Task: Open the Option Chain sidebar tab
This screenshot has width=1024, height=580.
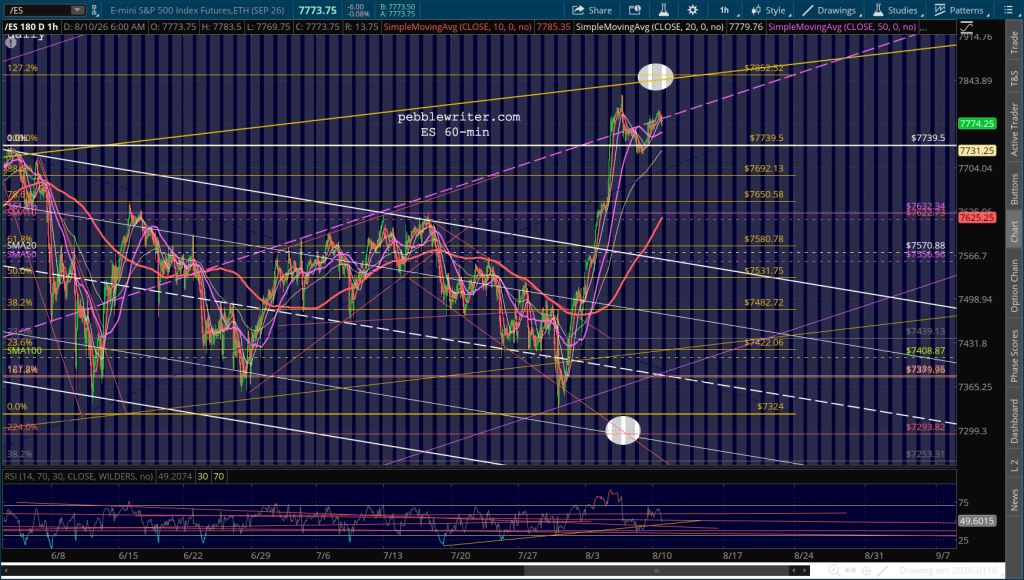Action: (x=1014, y=285)
